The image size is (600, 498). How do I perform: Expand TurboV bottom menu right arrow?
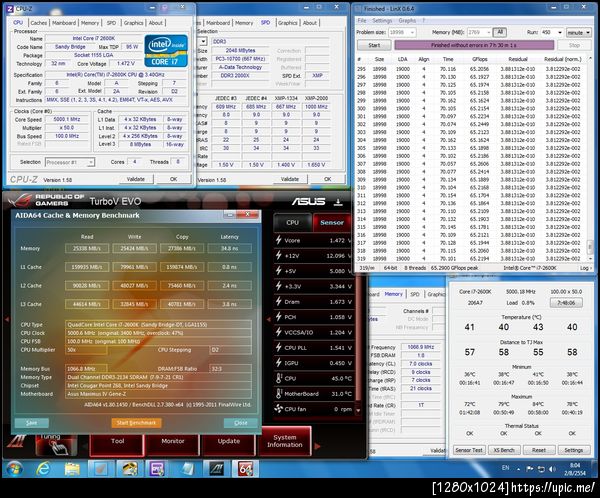coord(317,446)
